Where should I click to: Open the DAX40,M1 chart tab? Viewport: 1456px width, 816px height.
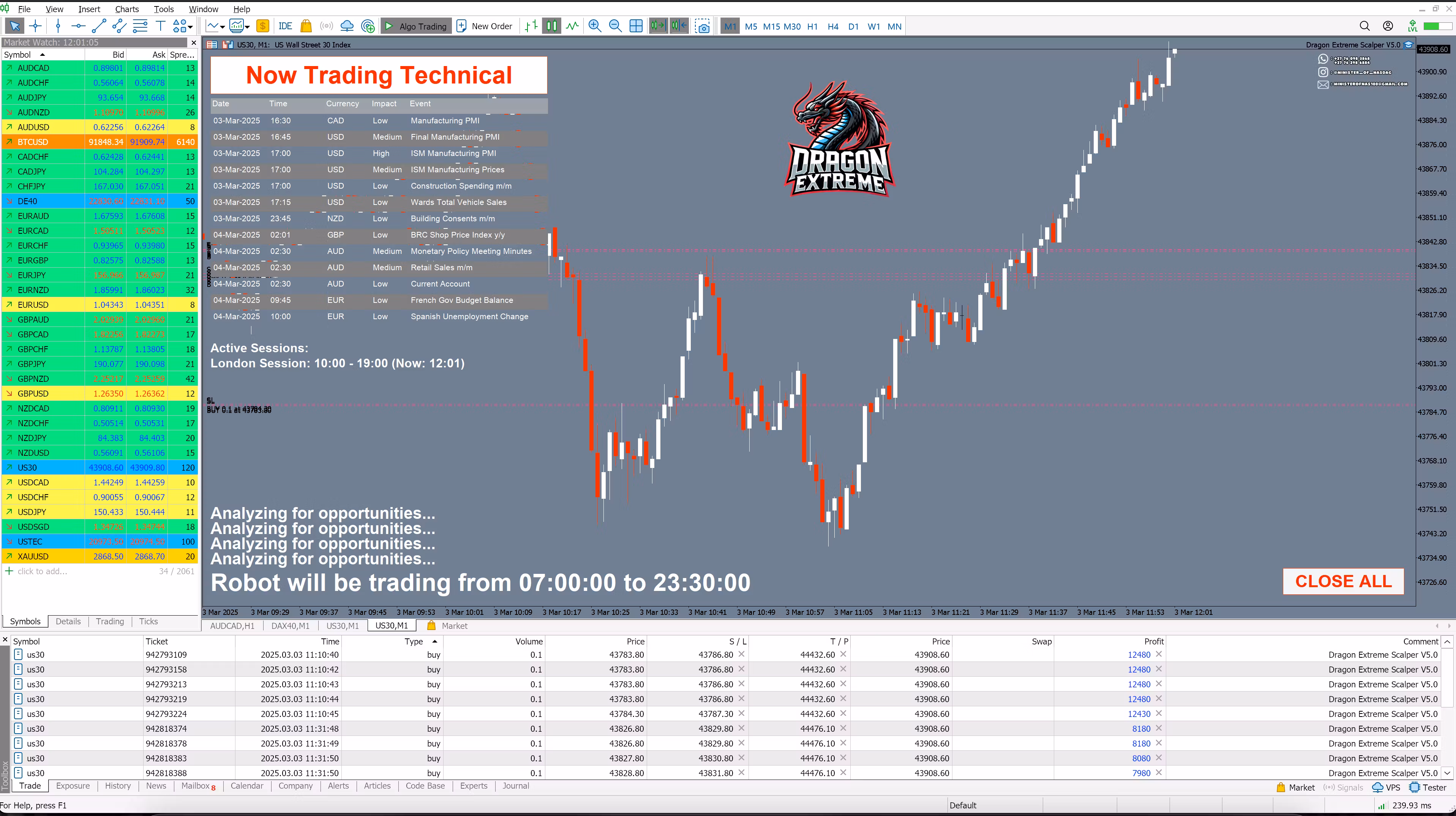[x=291, y=626]
